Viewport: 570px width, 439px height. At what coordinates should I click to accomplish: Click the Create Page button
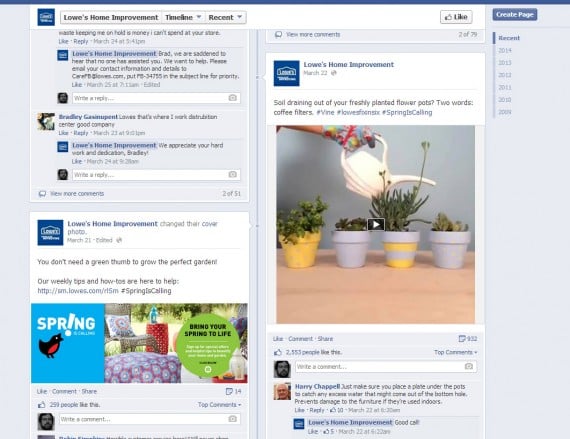[515, 15]
